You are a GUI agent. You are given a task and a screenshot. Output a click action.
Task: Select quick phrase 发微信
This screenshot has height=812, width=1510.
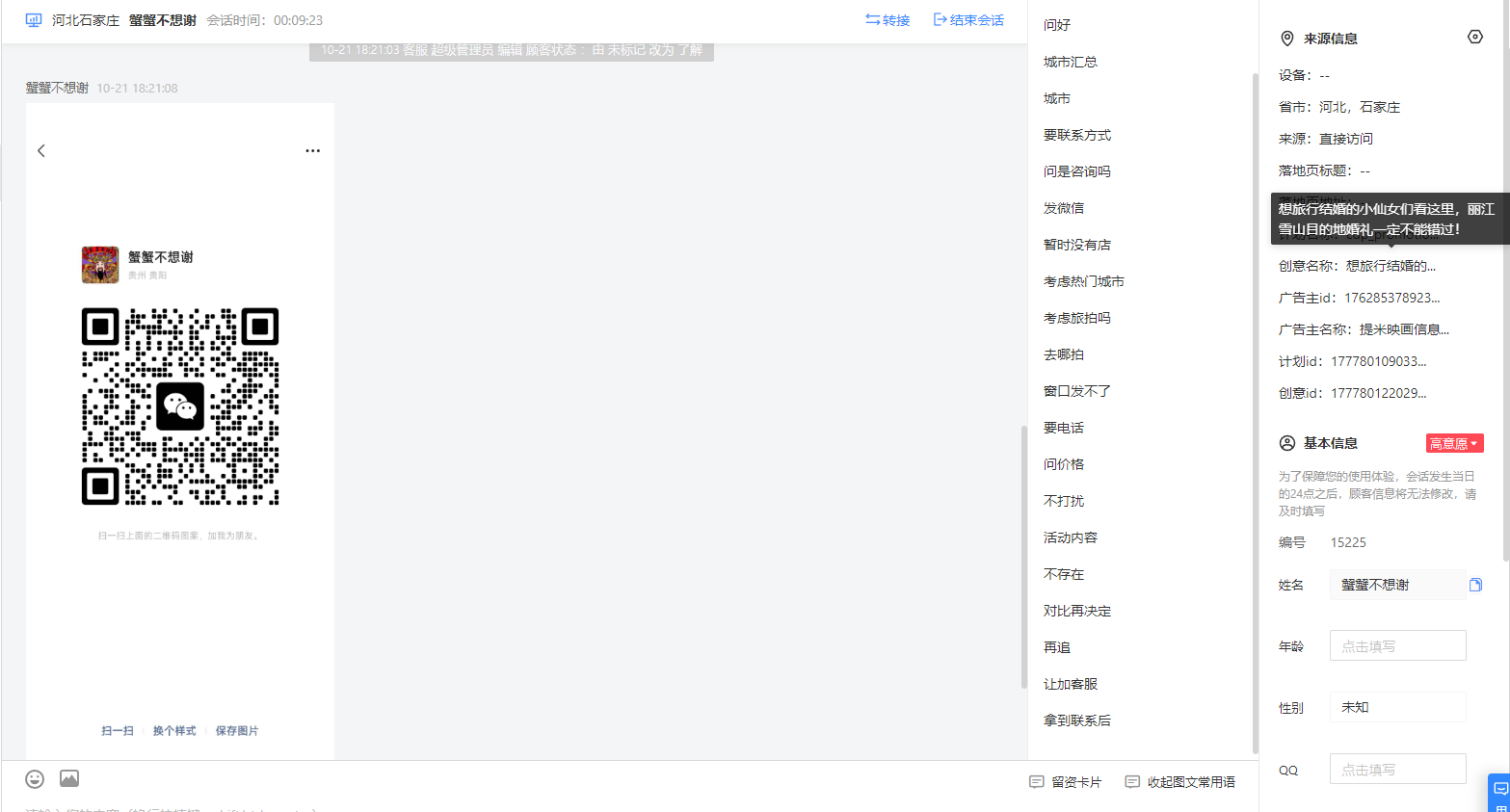[x=1064, y=208]
